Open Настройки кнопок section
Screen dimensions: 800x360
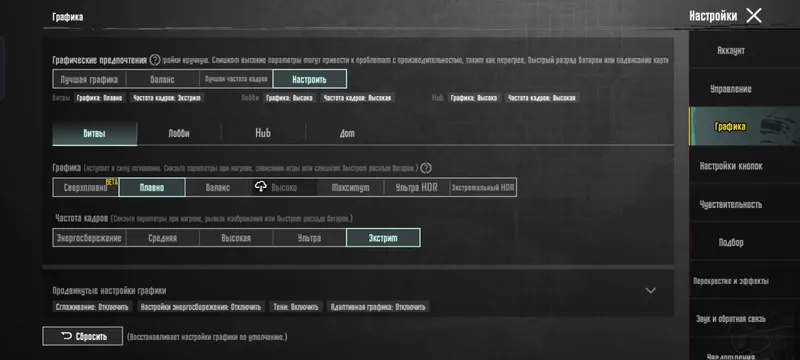tap(744, 166)
